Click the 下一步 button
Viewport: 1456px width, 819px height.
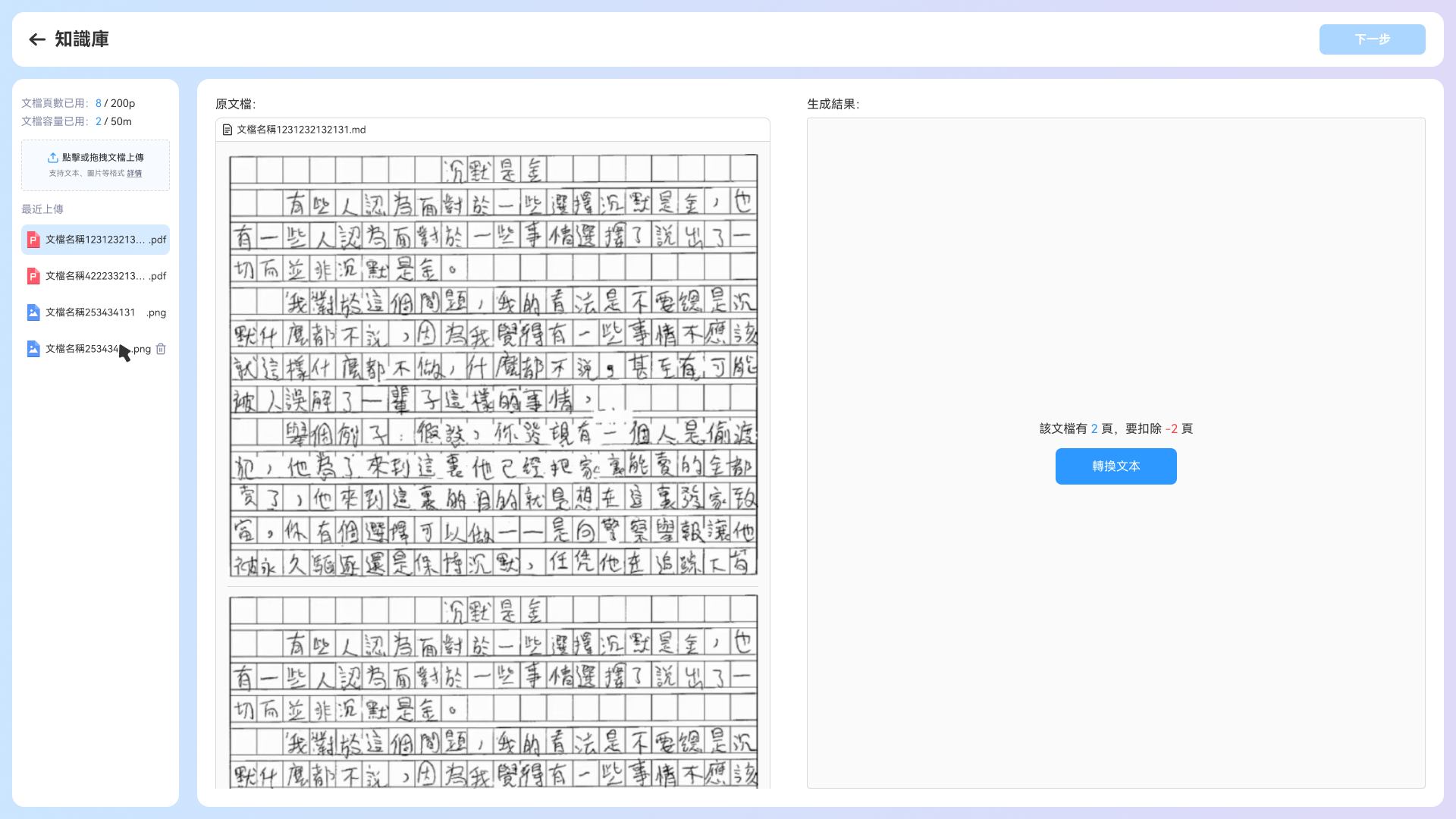tap(1372, 39)
